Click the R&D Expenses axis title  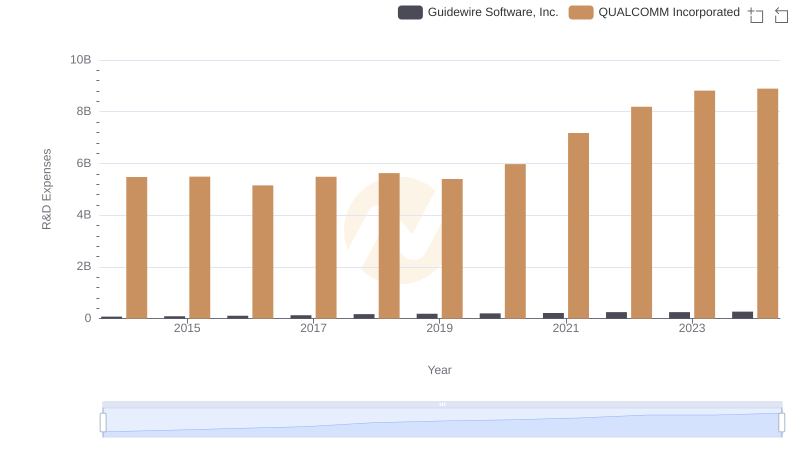46,189
